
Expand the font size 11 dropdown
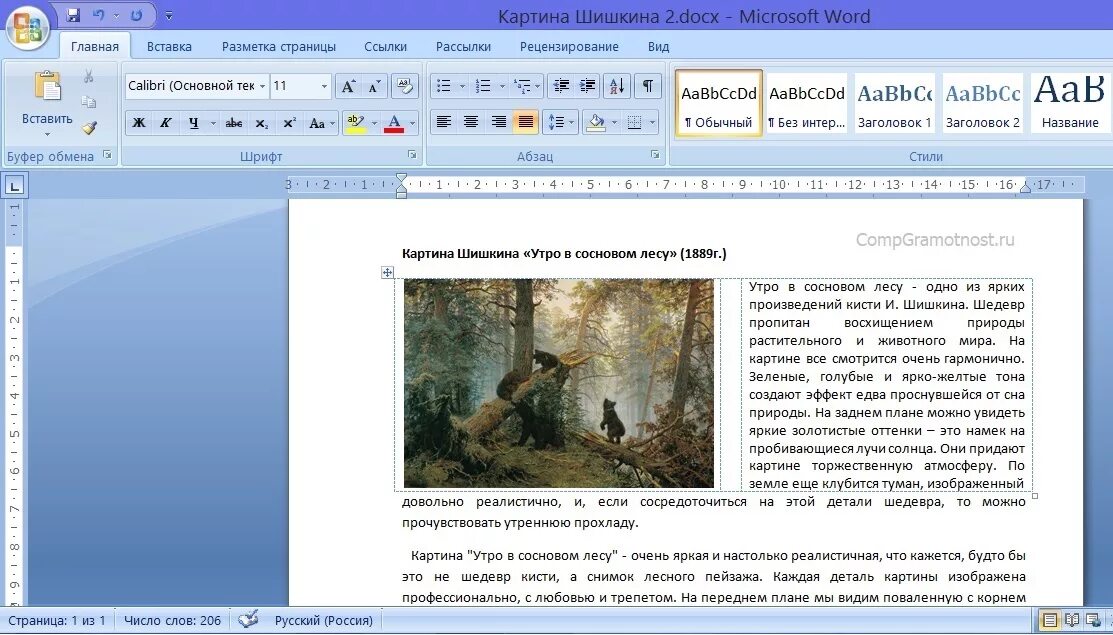(x=324, y=86)
